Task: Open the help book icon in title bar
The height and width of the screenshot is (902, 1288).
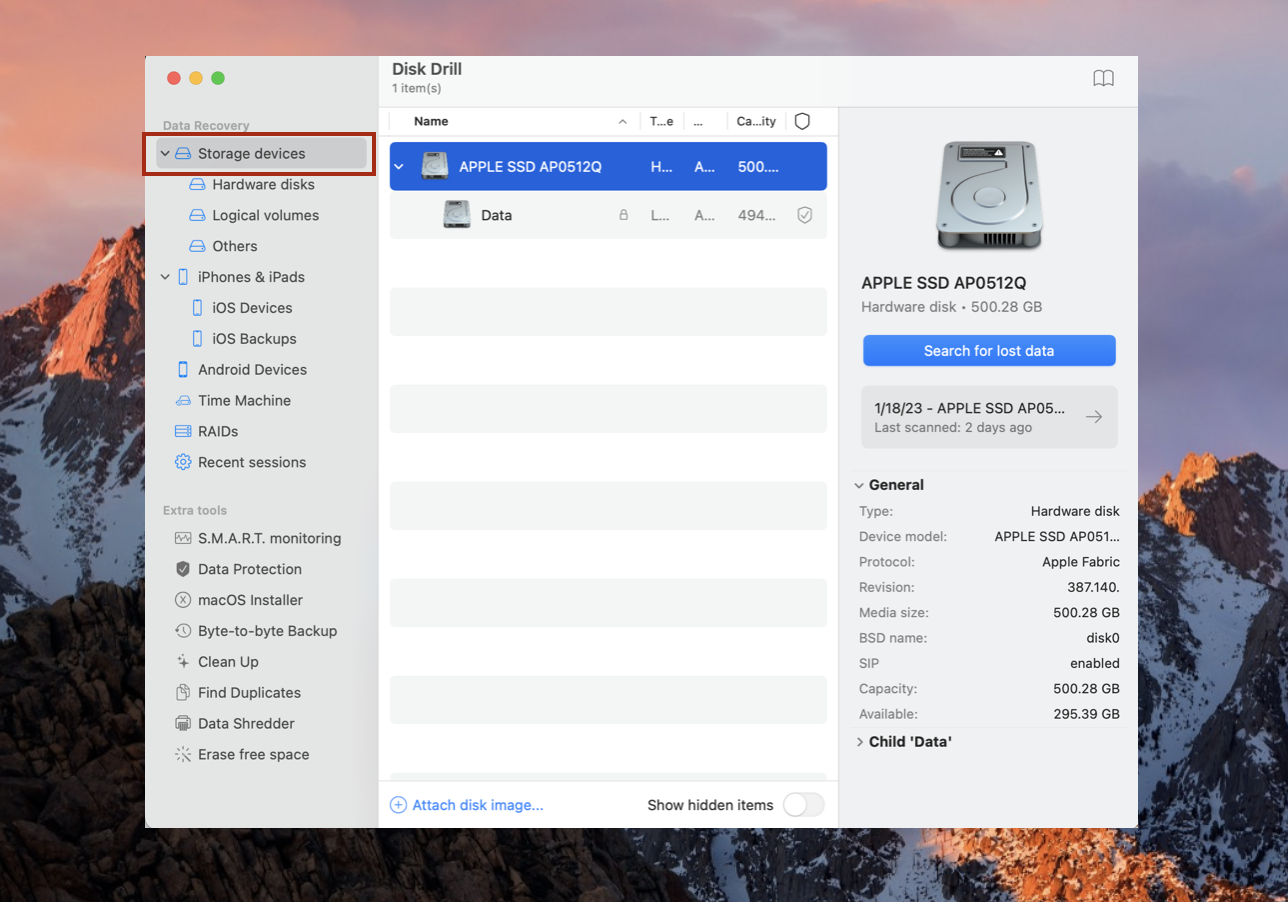Action: coord(1103,79)
